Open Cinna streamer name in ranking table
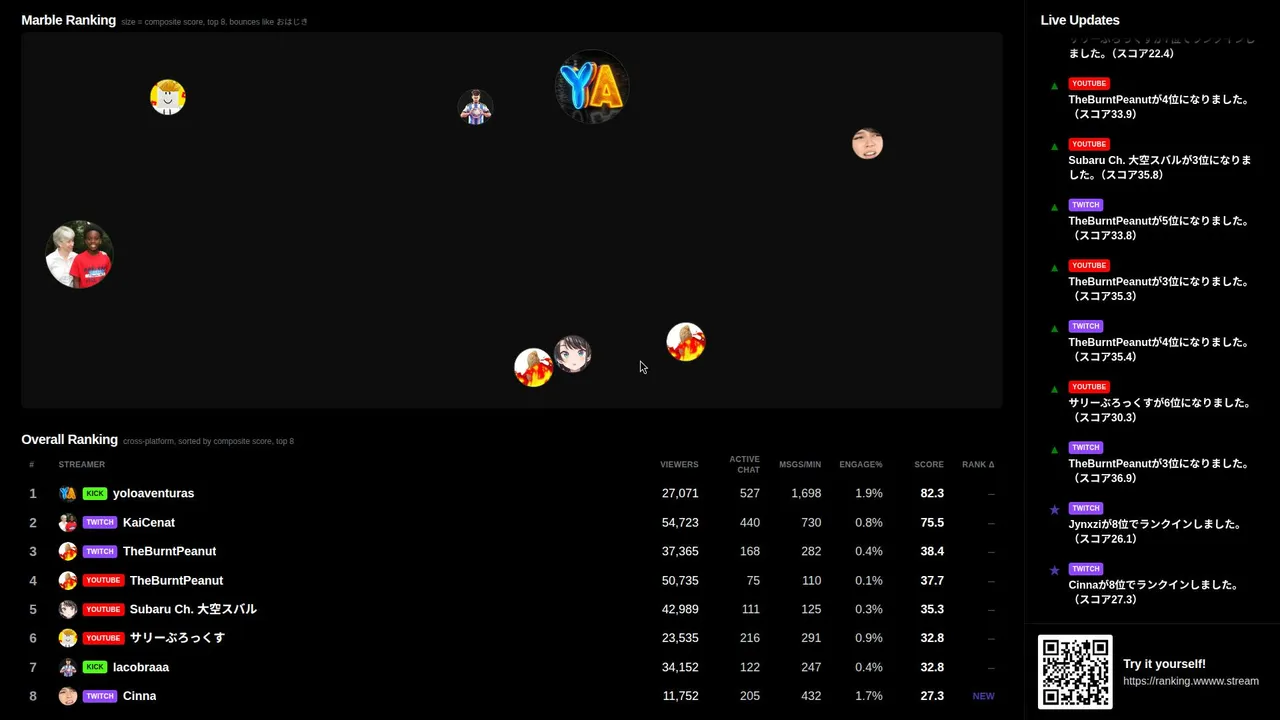 coord(140,696)
